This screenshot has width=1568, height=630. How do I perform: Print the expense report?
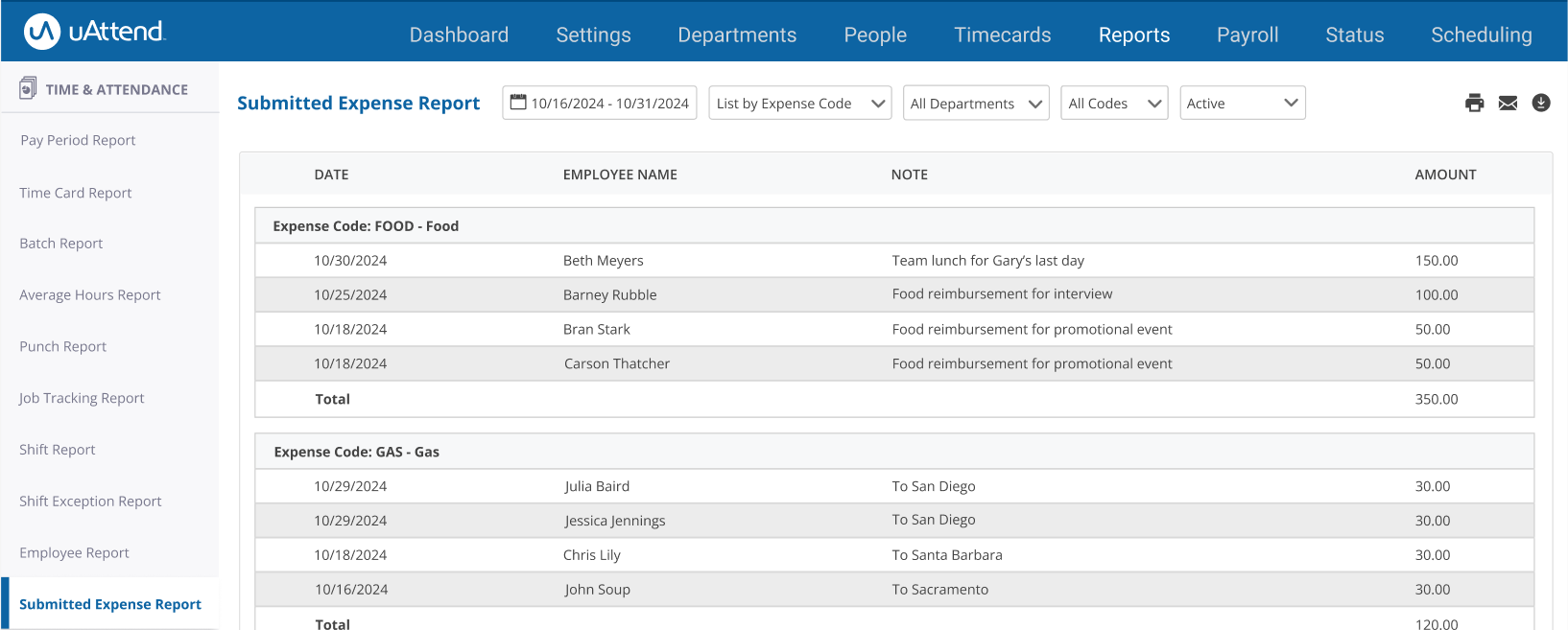coord(1475,103)
